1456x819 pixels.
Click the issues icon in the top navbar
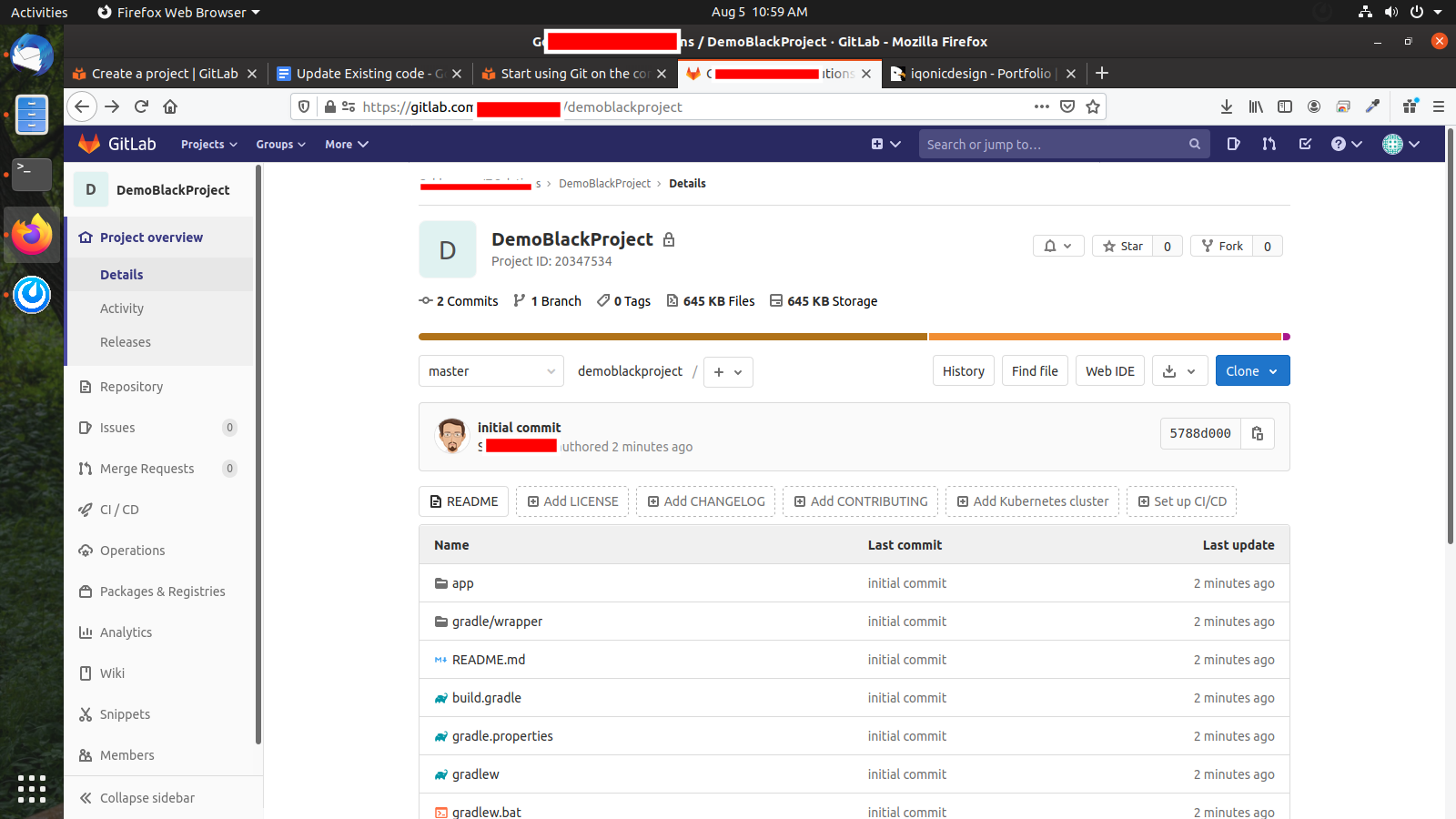[1233, 144]
